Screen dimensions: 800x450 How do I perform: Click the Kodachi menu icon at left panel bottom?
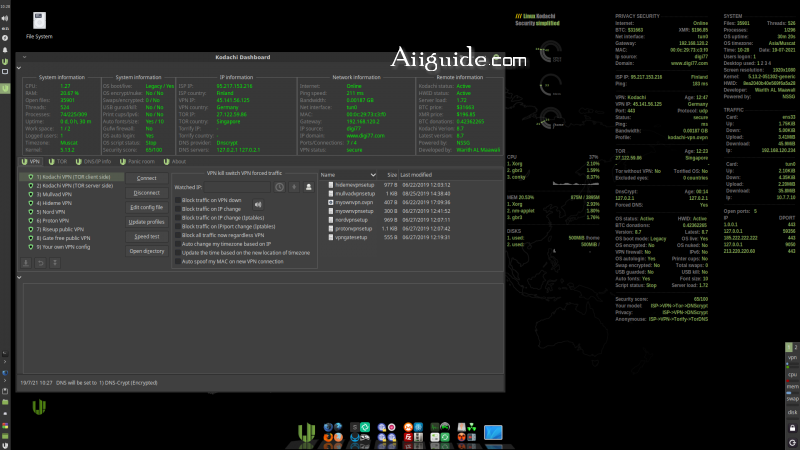(x=5, y=445)
